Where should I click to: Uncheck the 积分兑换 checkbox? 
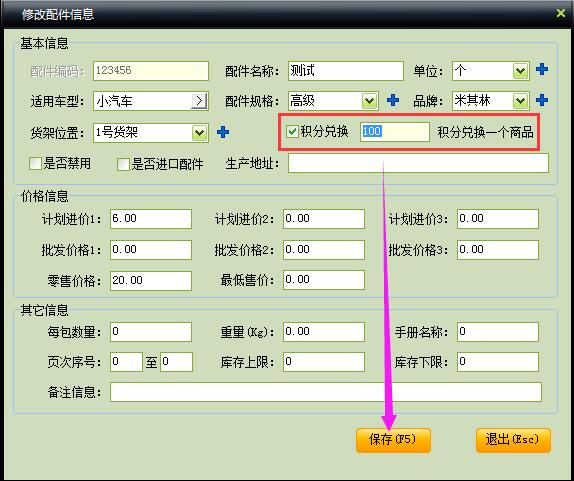click(292, 131)
